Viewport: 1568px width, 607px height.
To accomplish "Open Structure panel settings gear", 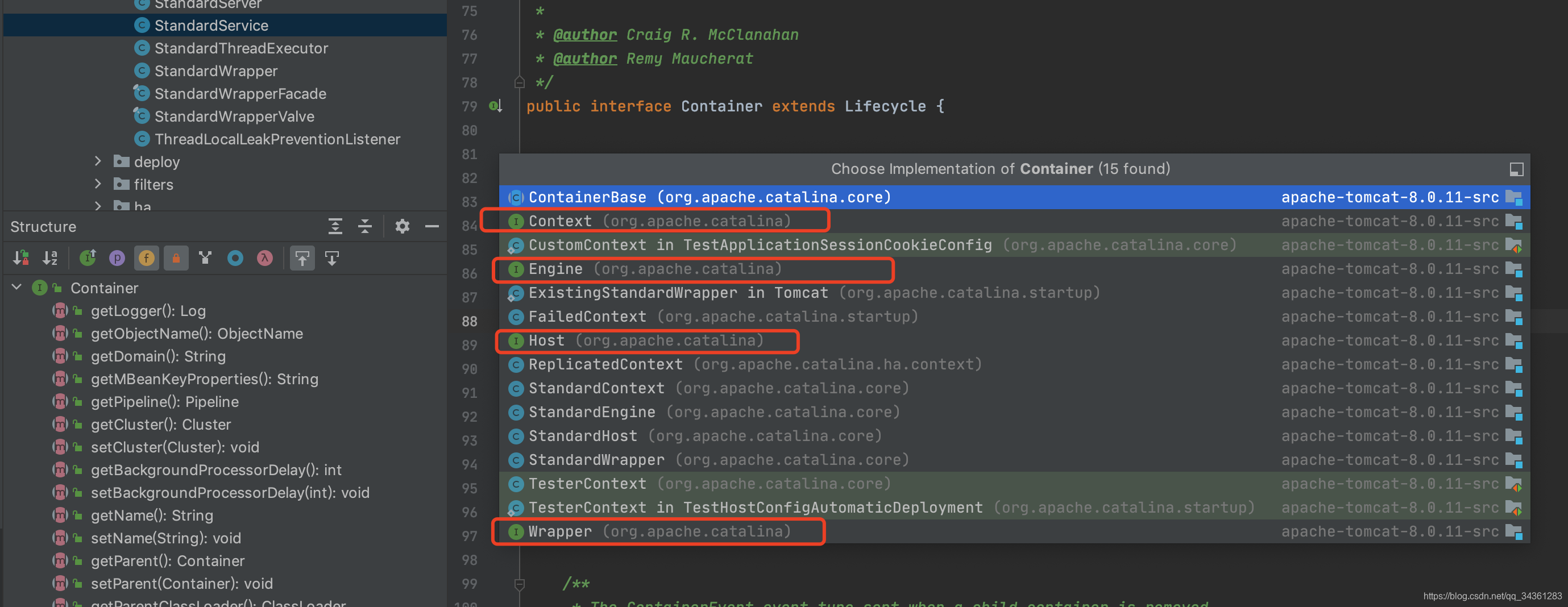I will click(403, 226).
